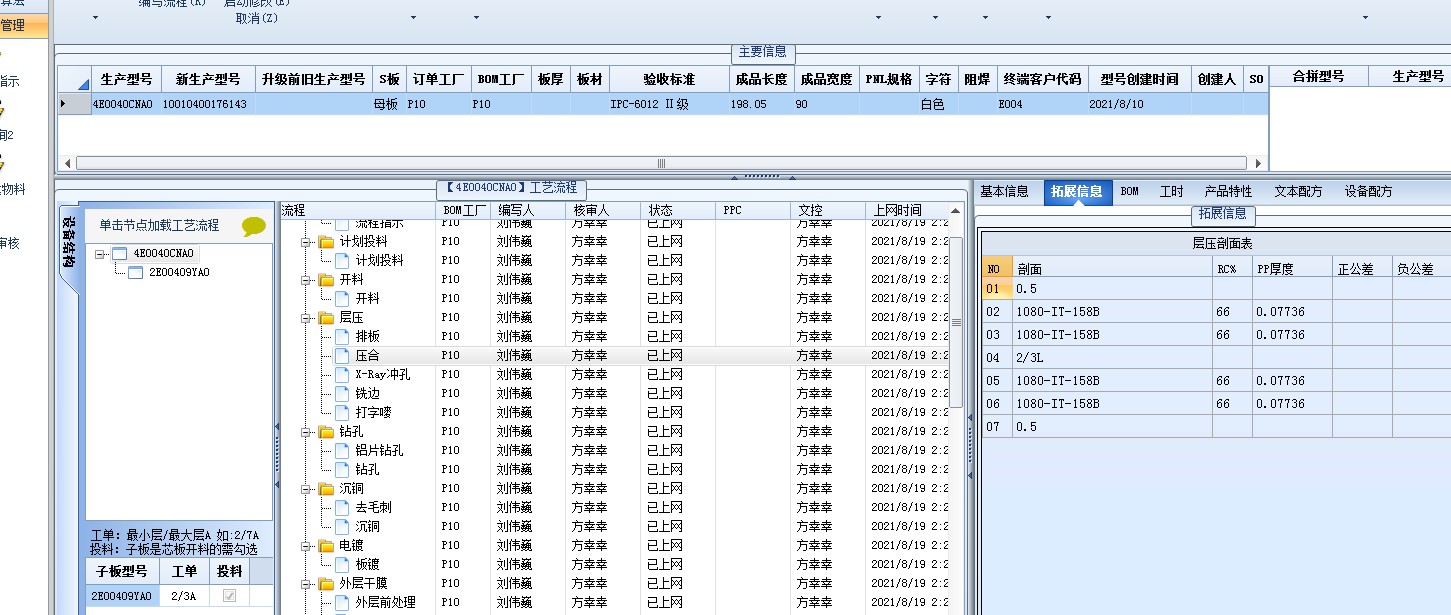Click the document icon beside 铝片钻孔
1451x615 pixels.
(342, 451)
